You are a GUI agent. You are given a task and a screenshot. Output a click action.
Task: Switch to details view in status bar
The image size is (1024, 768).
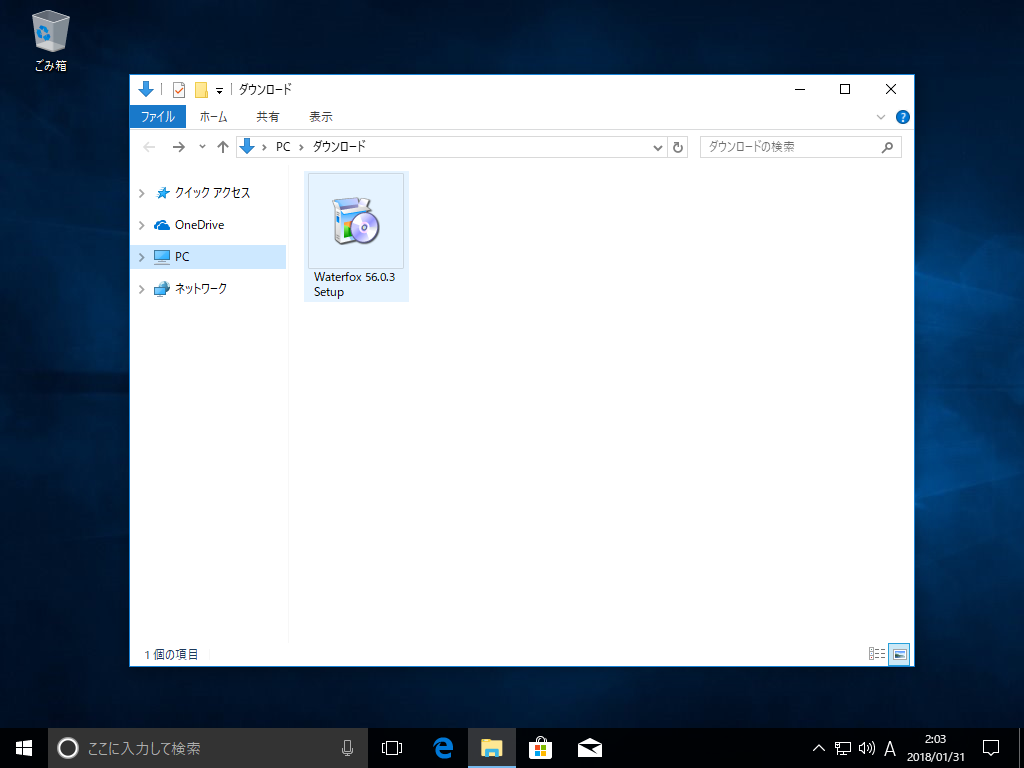(877, 654)
